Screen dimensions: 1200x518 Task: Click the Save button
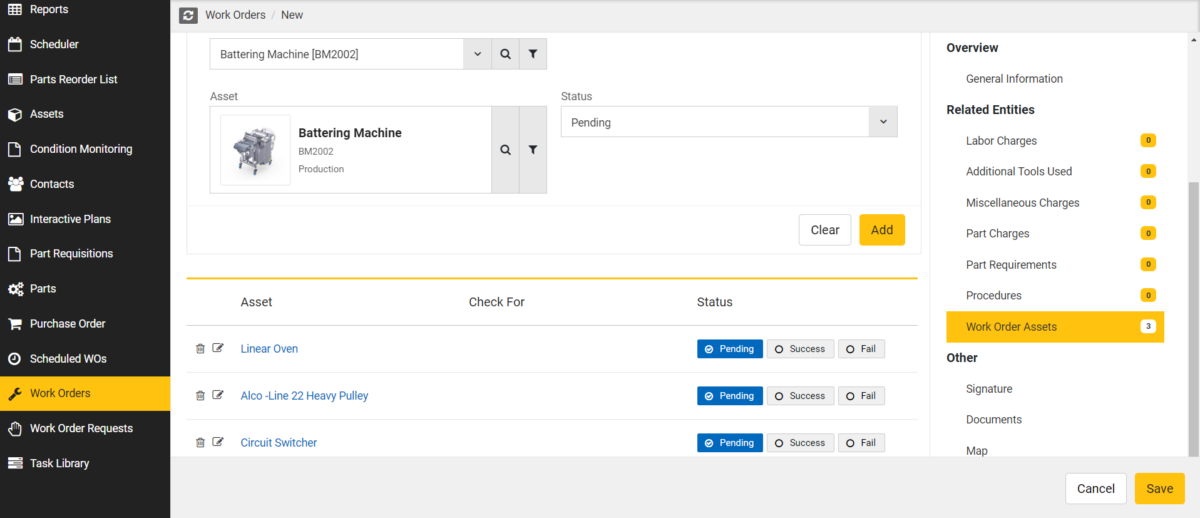(x=1160, y=489)
